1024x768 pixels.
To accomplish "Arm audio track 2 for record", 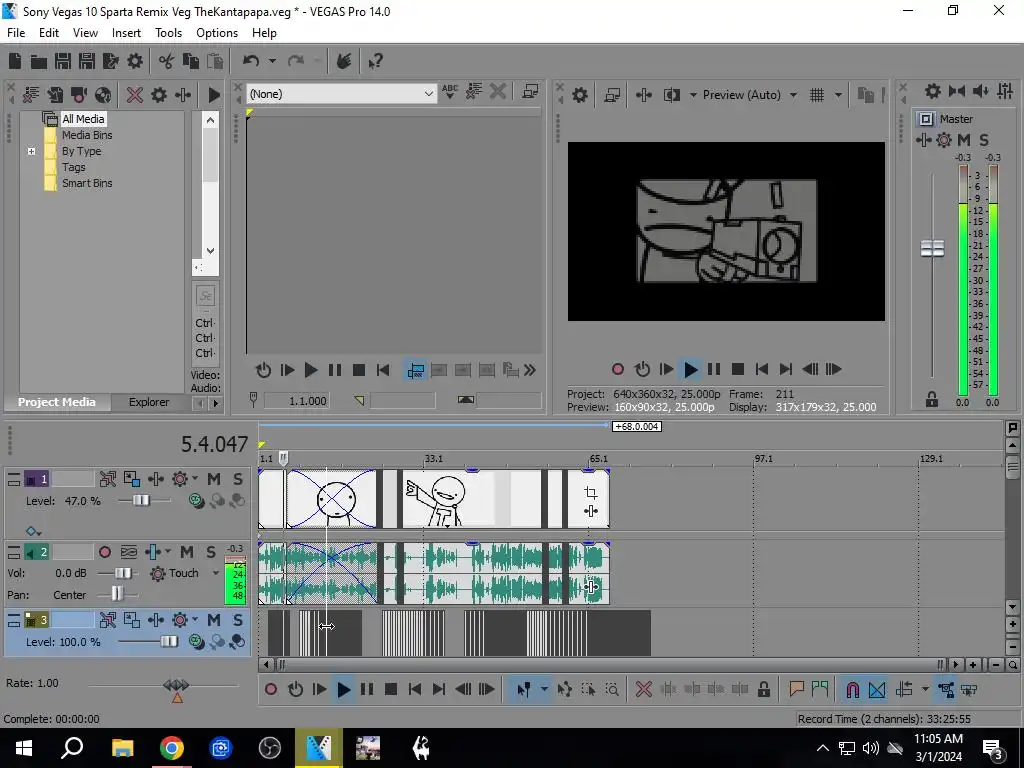I will point(104,552).
